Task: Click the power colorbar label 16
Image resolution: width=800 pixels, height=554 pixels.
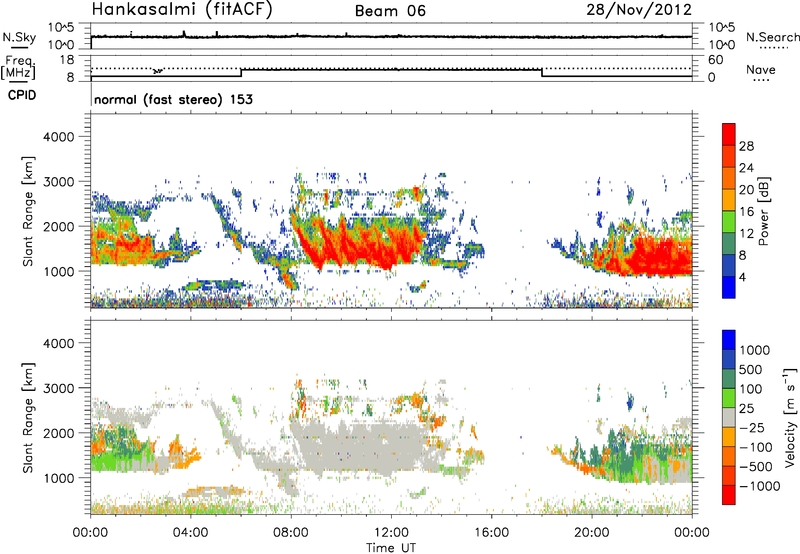Action: [746, 212]
